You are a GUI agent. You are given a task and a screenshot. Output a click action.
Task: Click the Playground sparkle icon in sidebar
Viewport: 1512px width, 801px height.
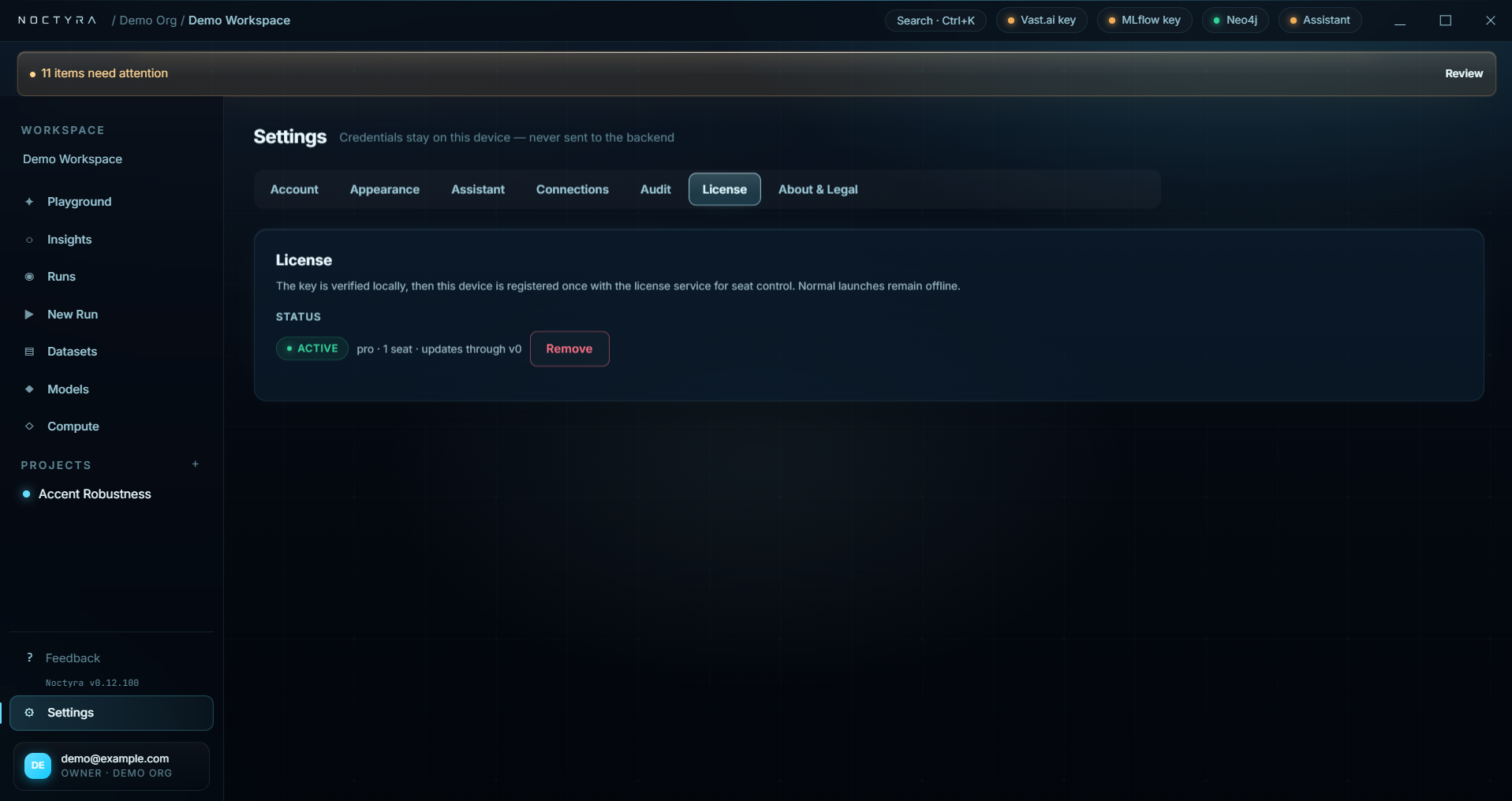29,202
